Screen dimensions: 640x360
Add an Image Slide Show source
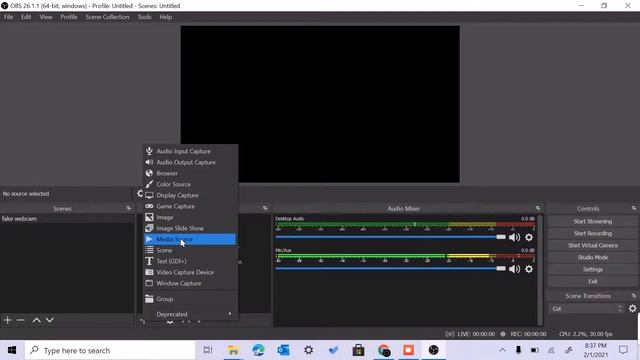[190, 228]
